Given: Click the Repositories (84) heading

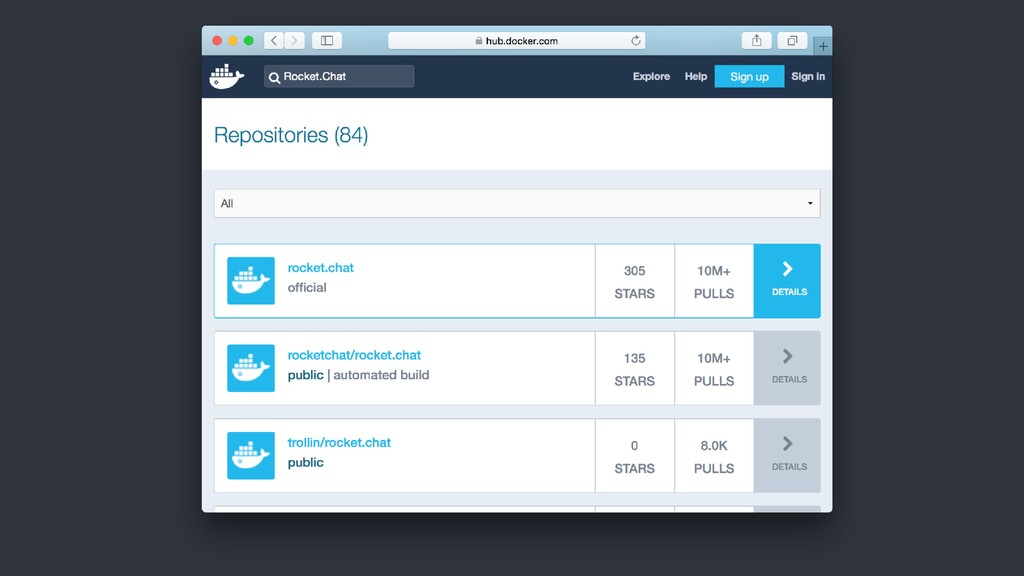Looking at the screenshot, I should pos(291,135).
